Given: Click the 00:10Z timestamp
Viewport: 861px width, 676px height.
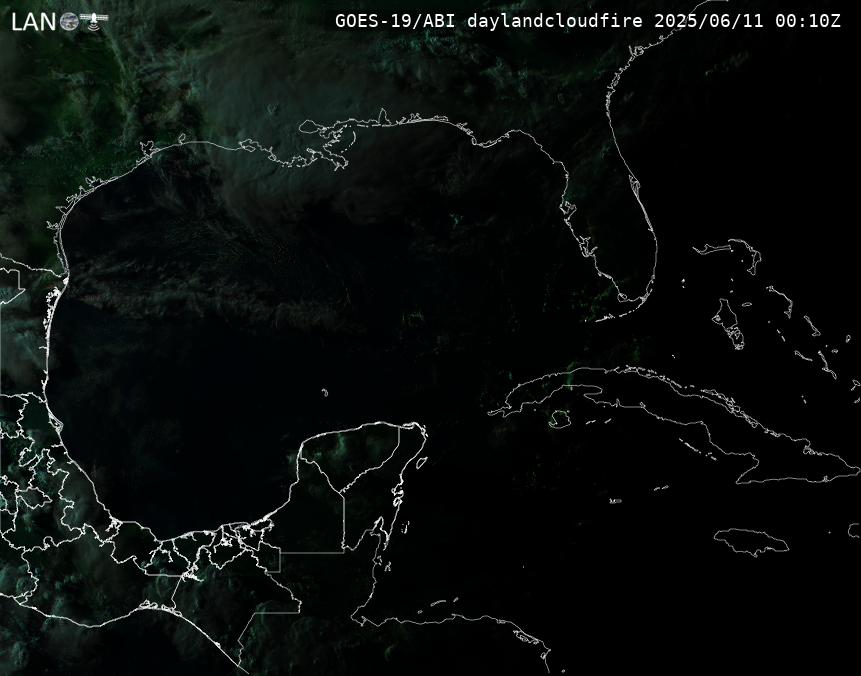Looking at the screenshot, I should click(808, 21).
